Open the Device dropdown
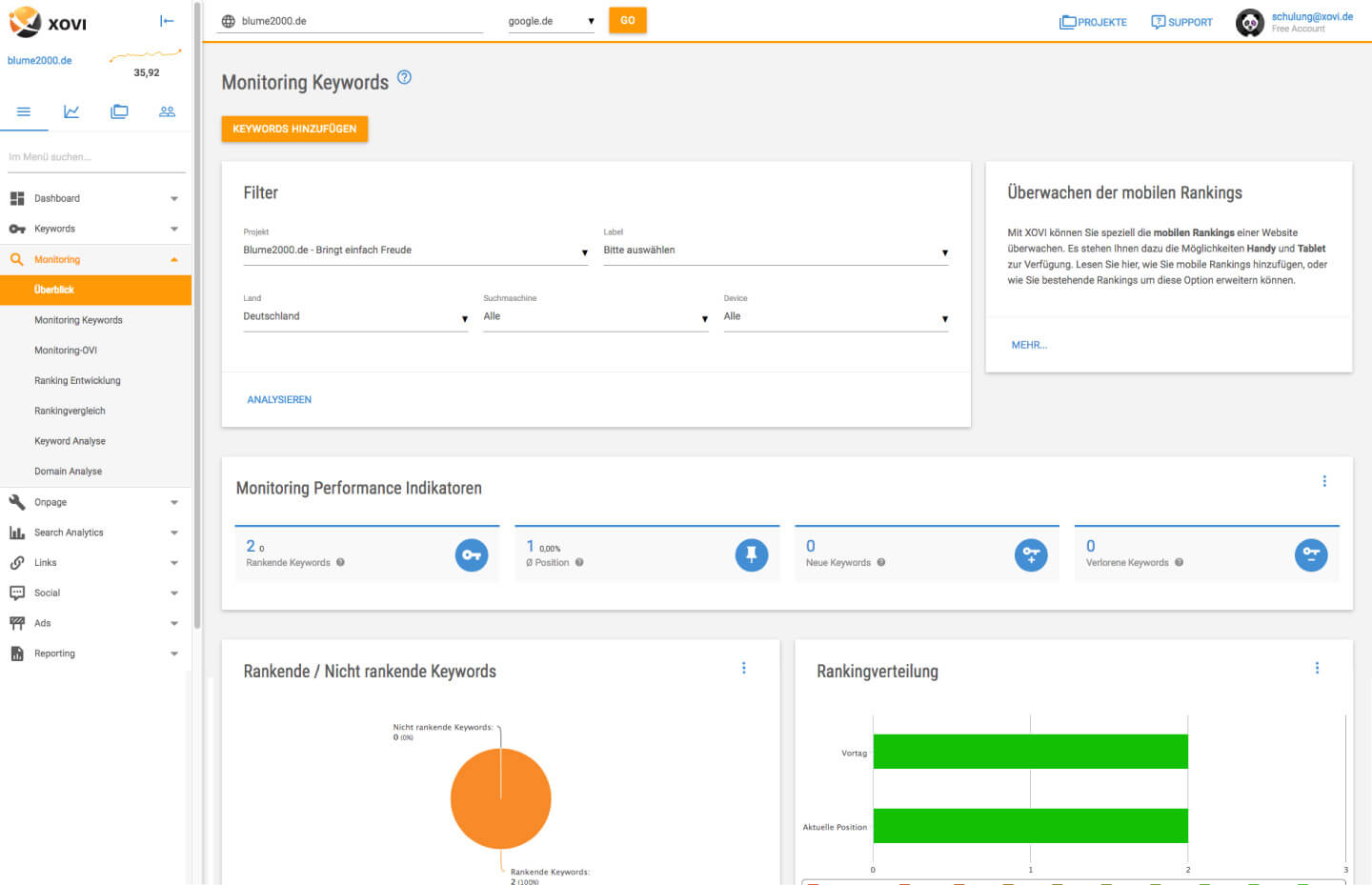This screenshot has height=885, width=1372. [836, 317]
